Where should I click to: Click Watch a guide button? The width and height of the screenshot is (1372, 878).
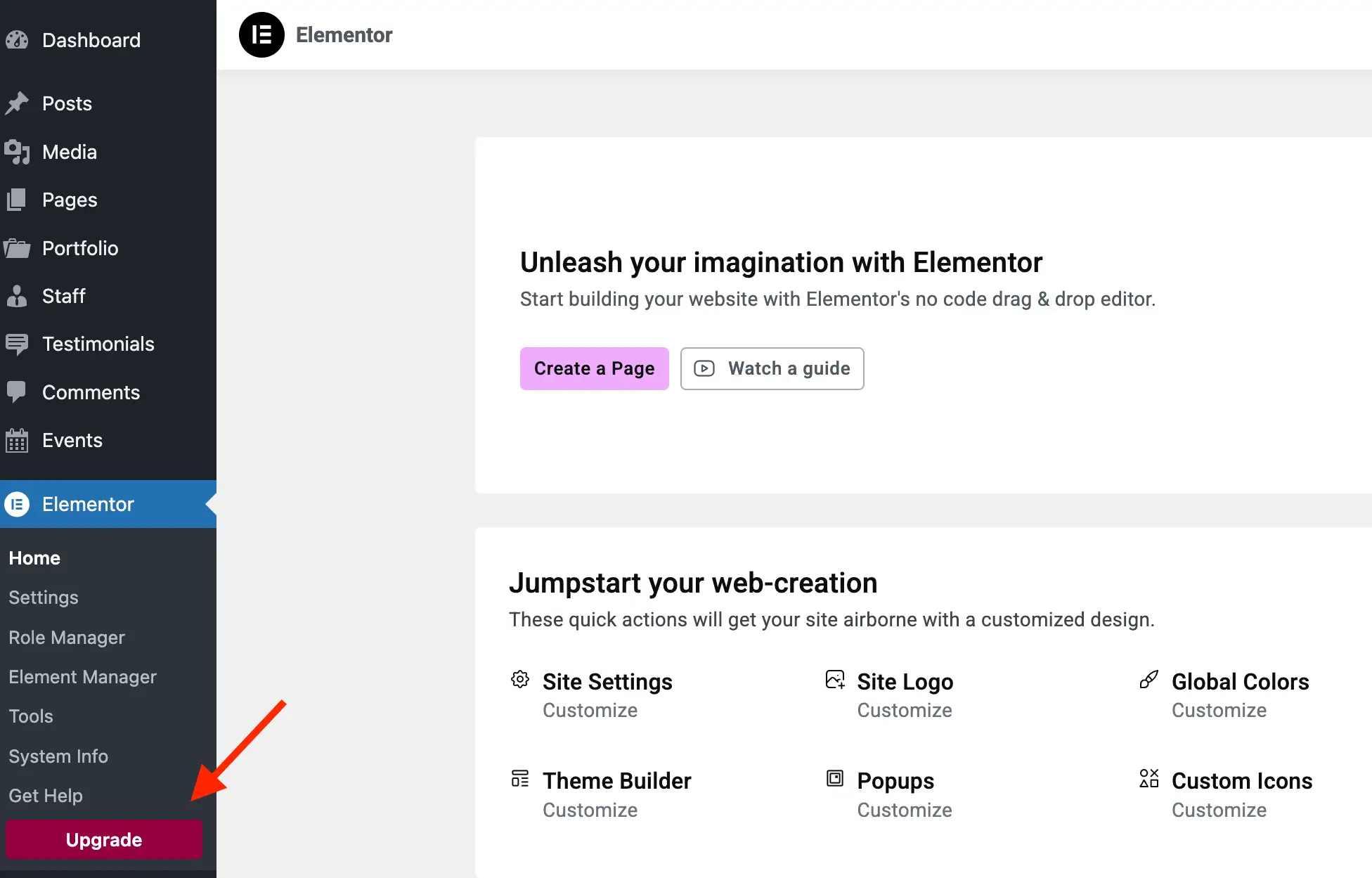click(772, 368)
